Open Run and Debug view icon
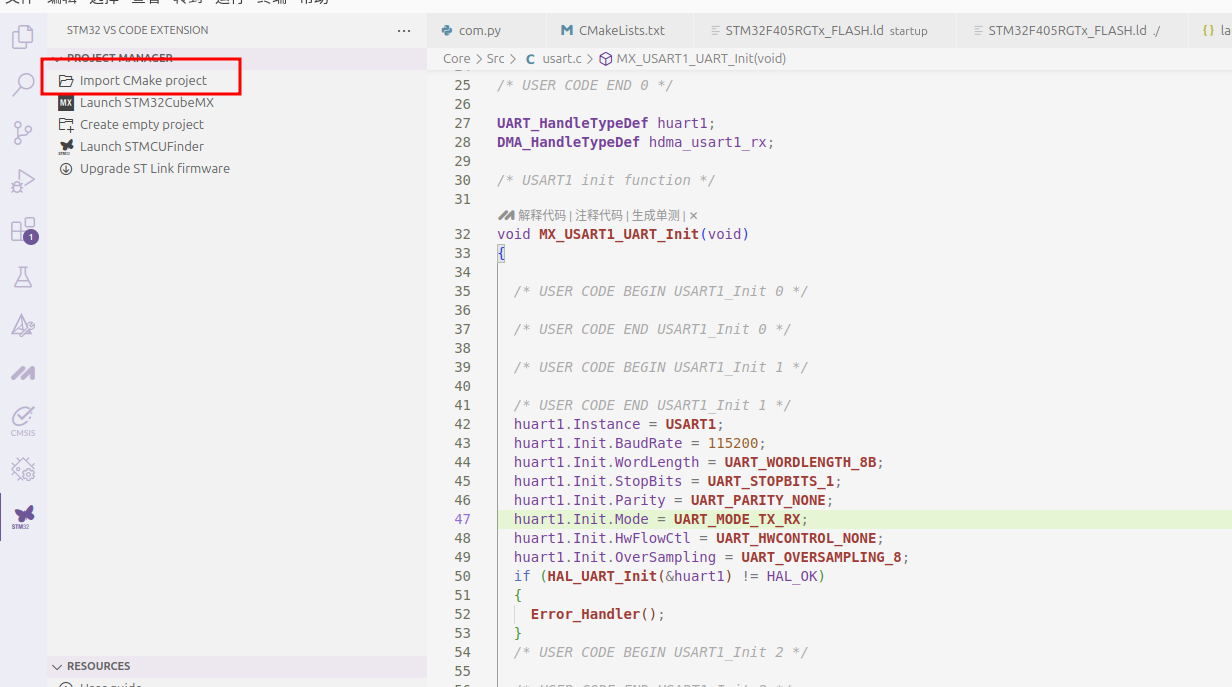1232x687 pixels. click(x=22, y=181)
